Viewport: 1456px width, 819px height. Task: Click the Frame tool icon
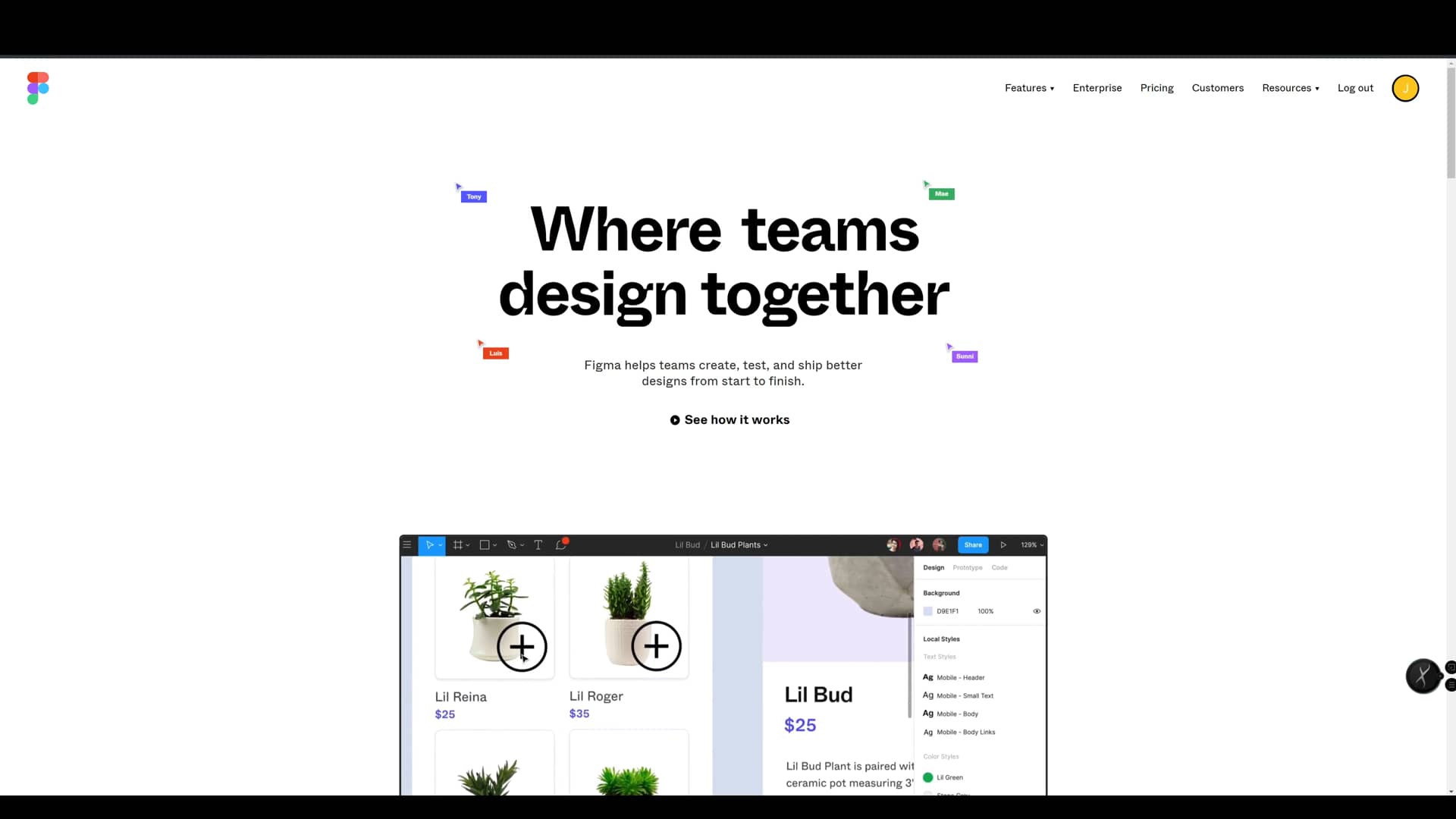tap(459, 544)
